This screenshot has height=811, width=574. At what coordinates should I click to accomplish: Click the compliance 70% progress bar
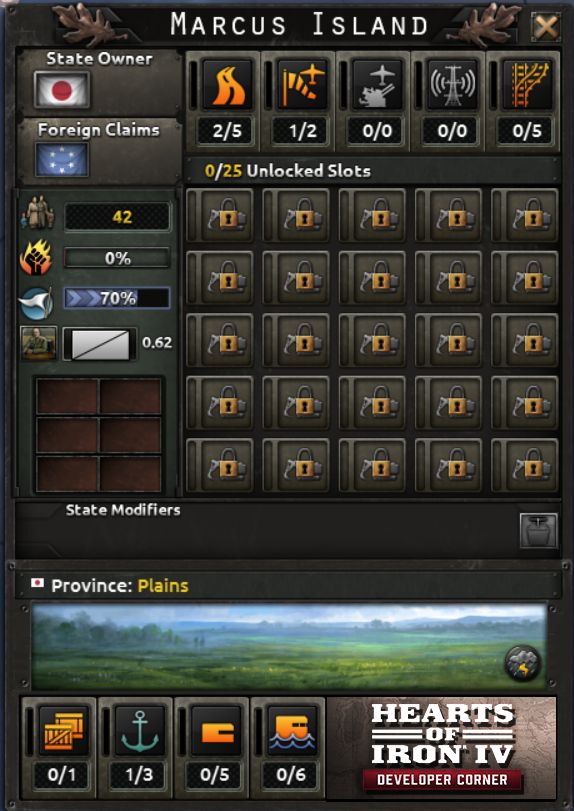click(x=117, y=298)
